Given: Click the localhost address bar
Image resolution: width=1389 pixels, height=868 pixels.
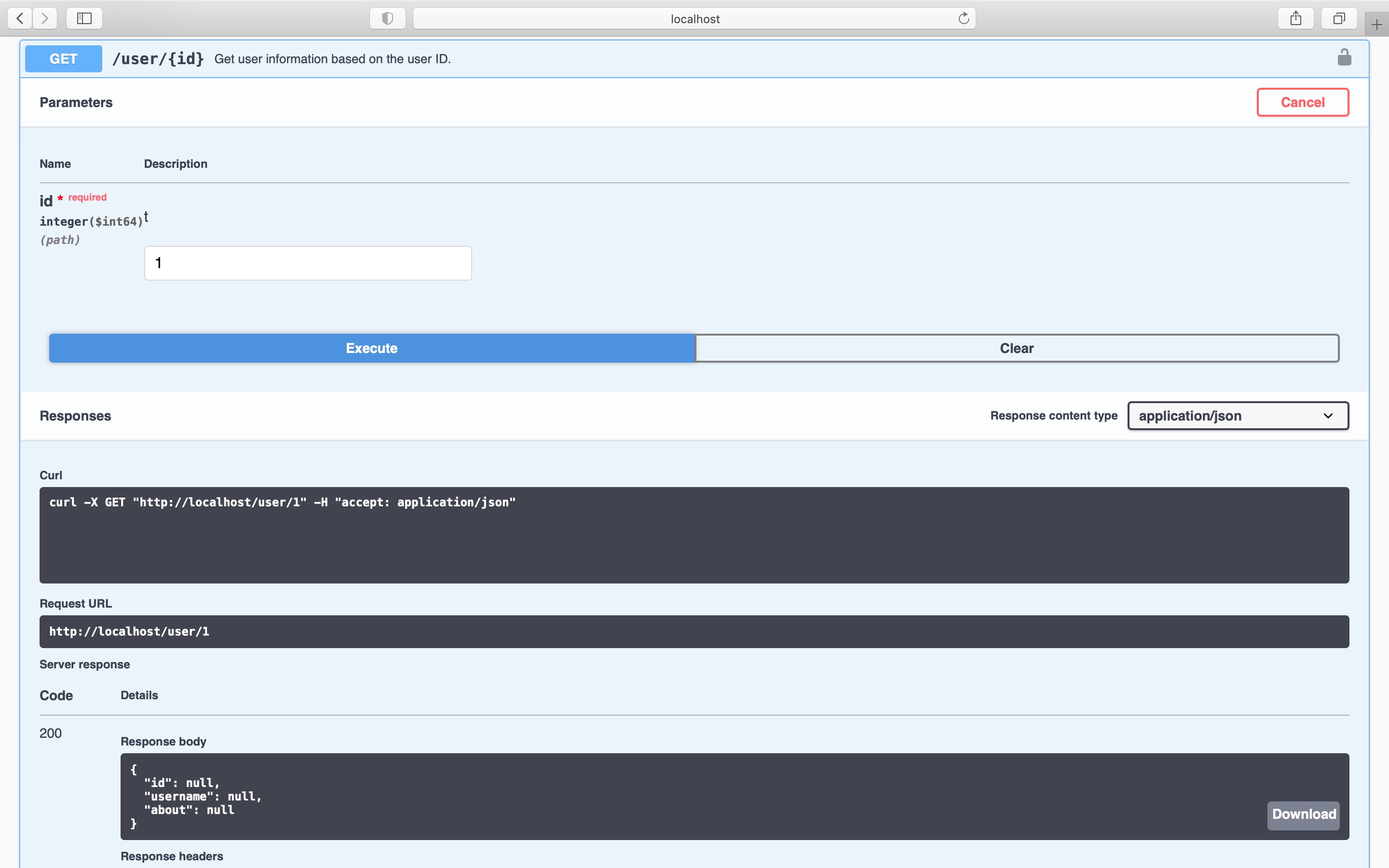Looking at the screenshot, I should pos(694,18).
